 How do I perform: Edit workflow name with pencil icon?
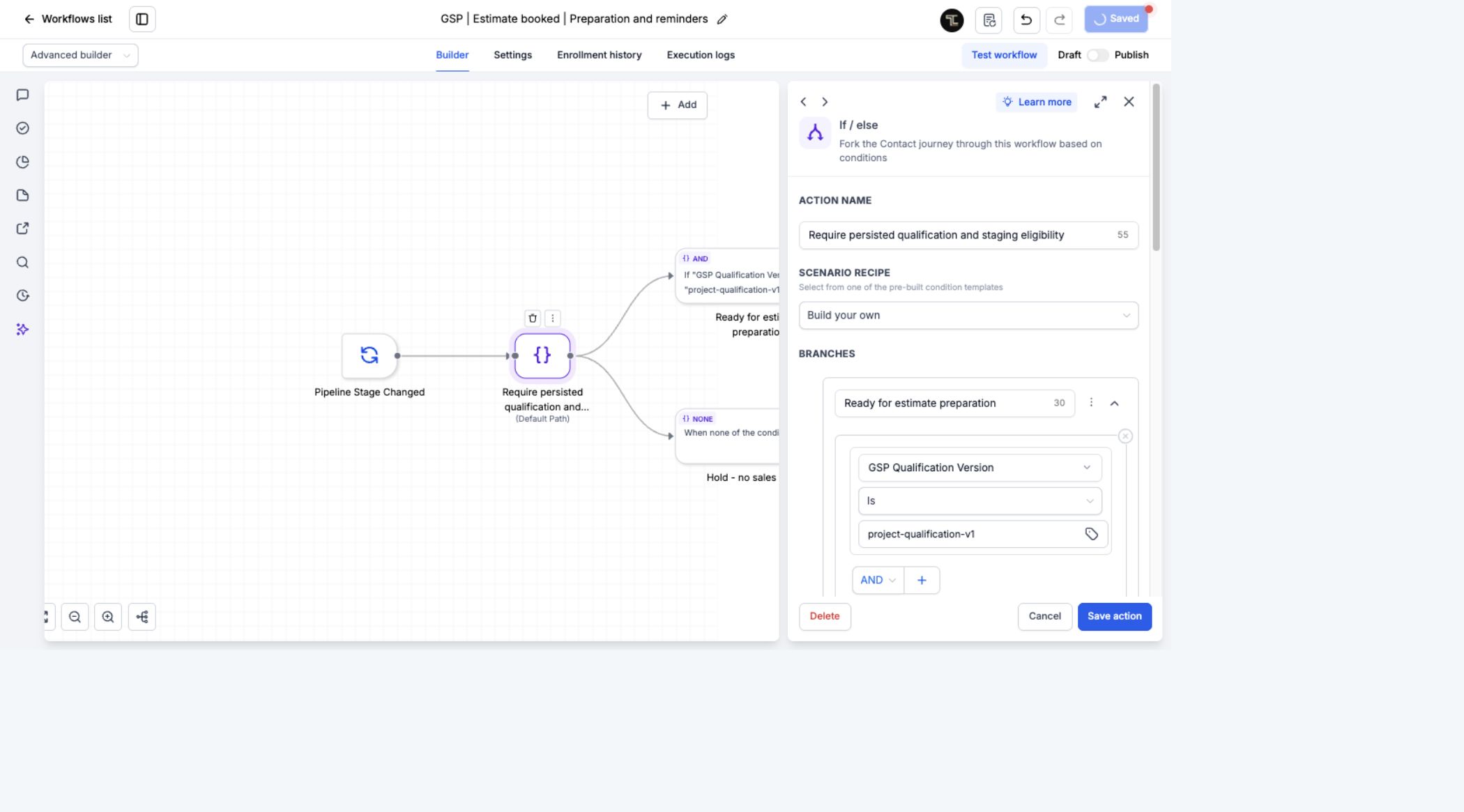tap(722, 20)
